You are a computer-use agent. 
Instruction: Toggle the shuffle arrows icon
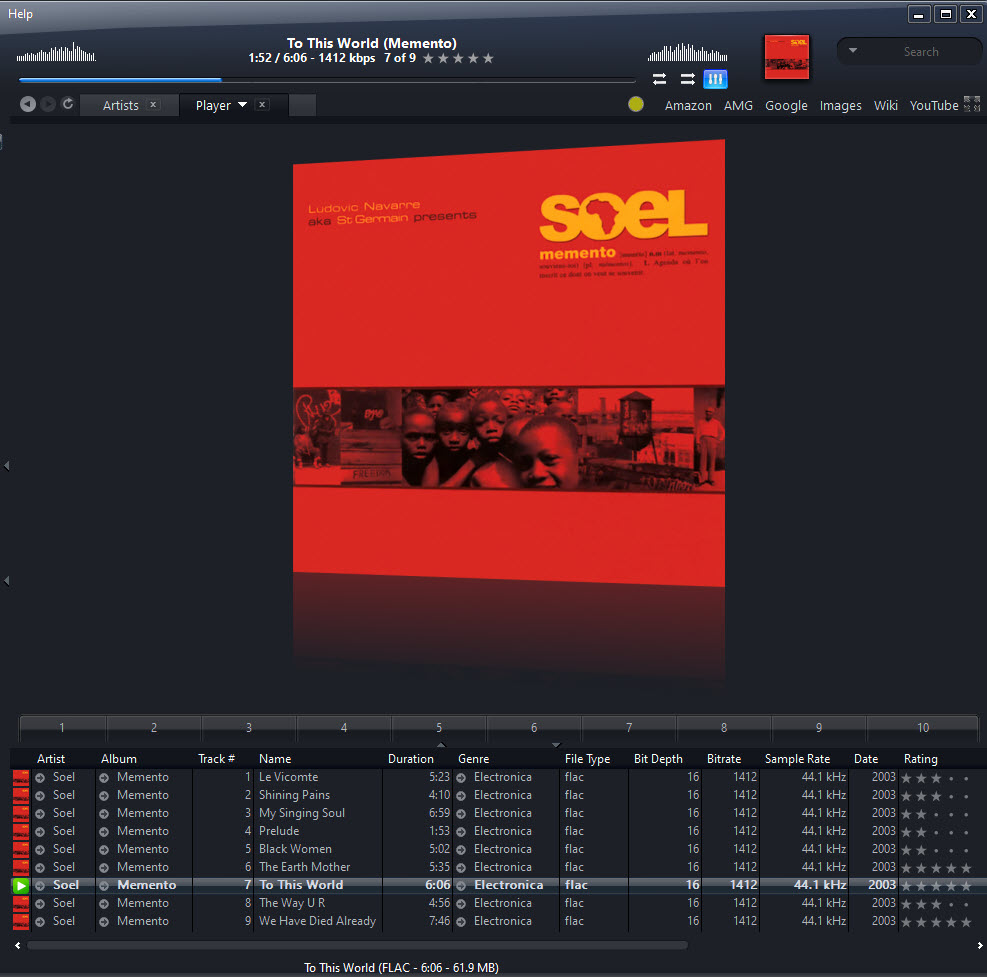tap(687, 79)
